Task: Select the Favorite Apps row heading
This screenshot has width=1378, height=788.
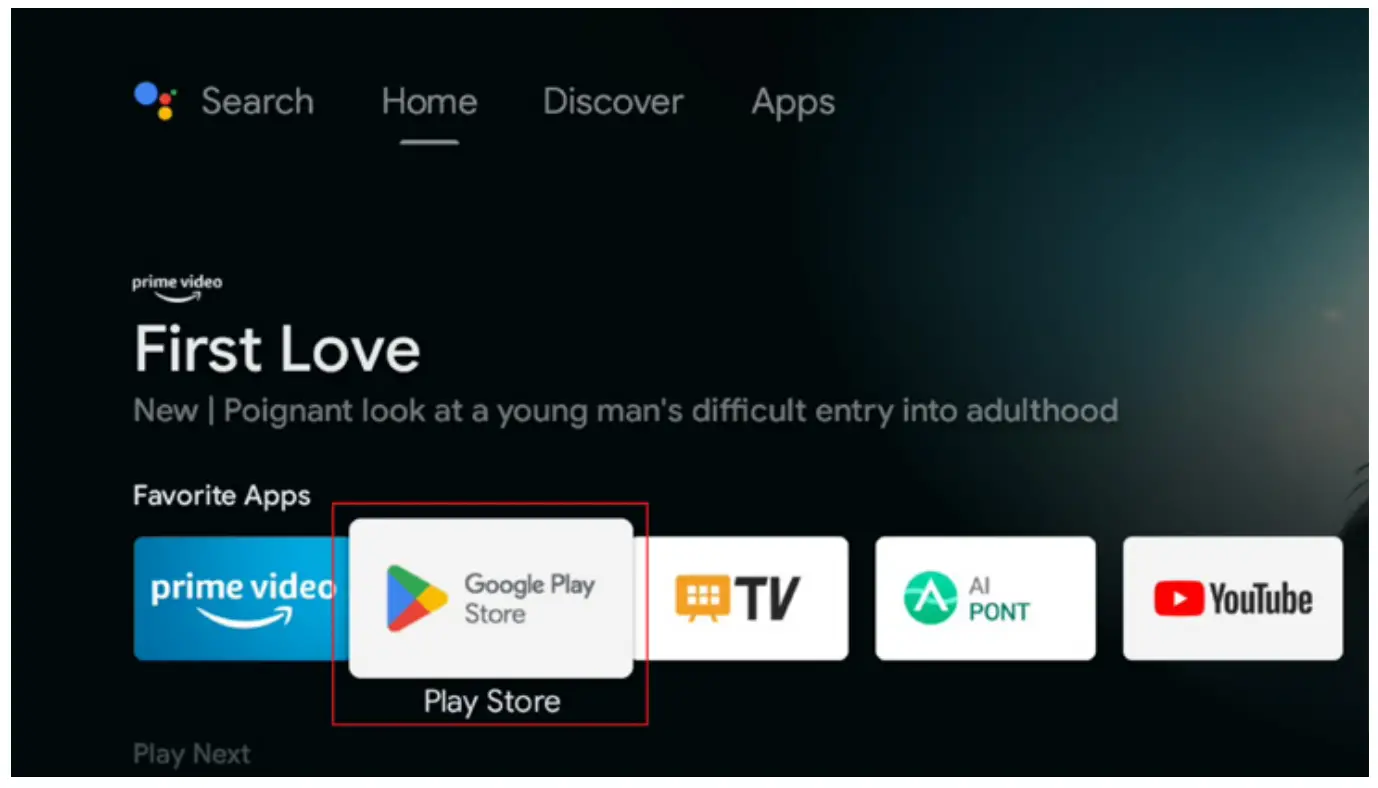Action: pos(222,496)
